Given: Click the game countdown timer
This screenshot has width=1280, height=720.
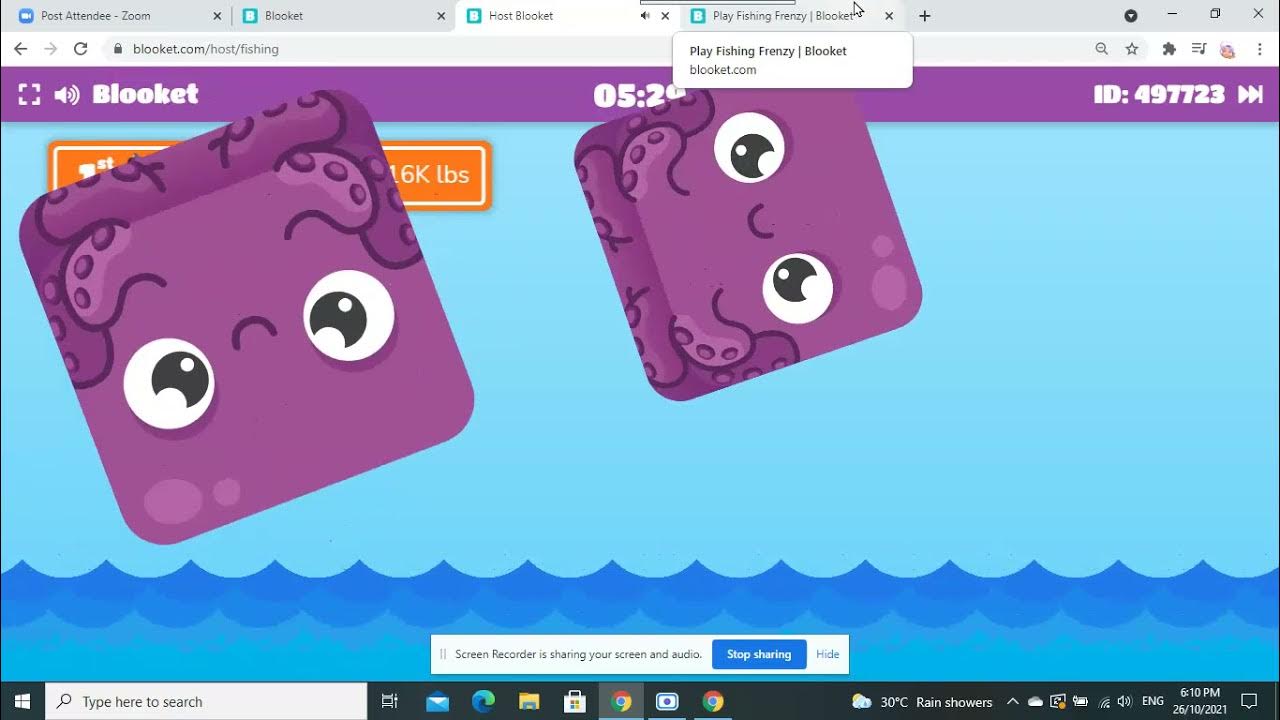Looking at the screenshot, I should pyautogui.click(x=640, y=95).
